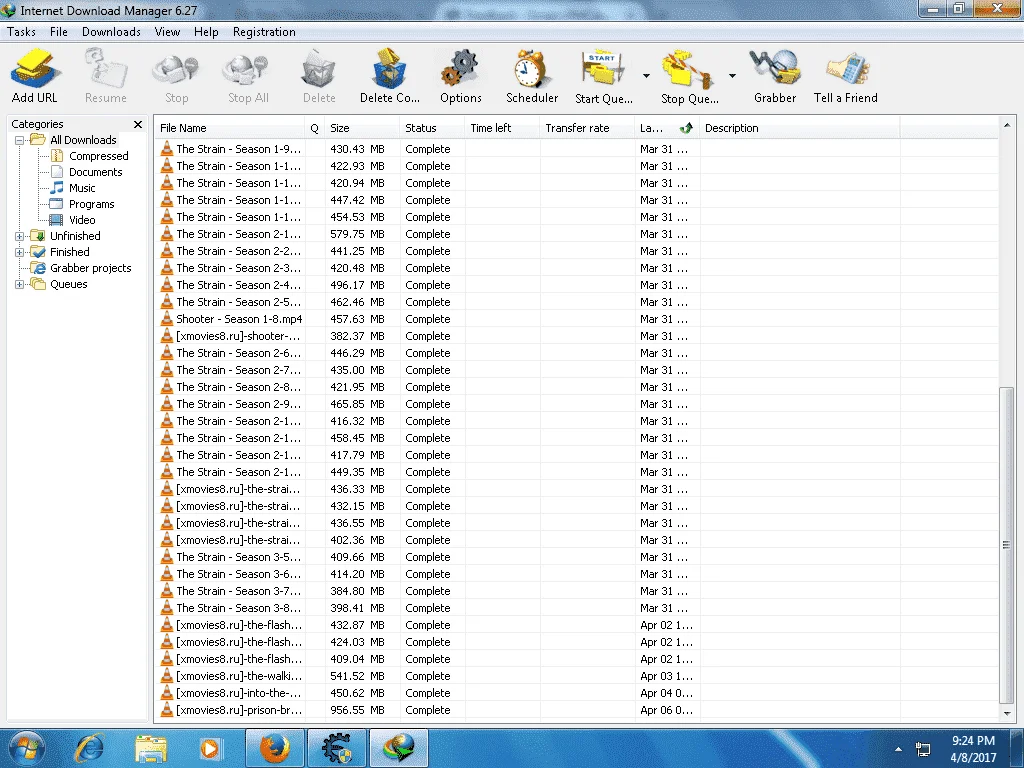Screen dimensions: 1024x768
Task: Select the Compressed category
Action: [99, 156]
